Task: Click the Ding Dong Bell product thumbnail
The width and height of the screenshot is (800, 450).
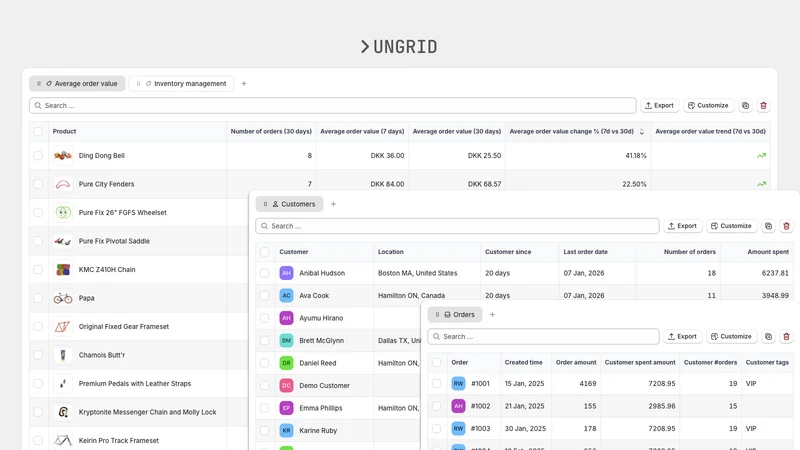Action: tap(63, 156)
